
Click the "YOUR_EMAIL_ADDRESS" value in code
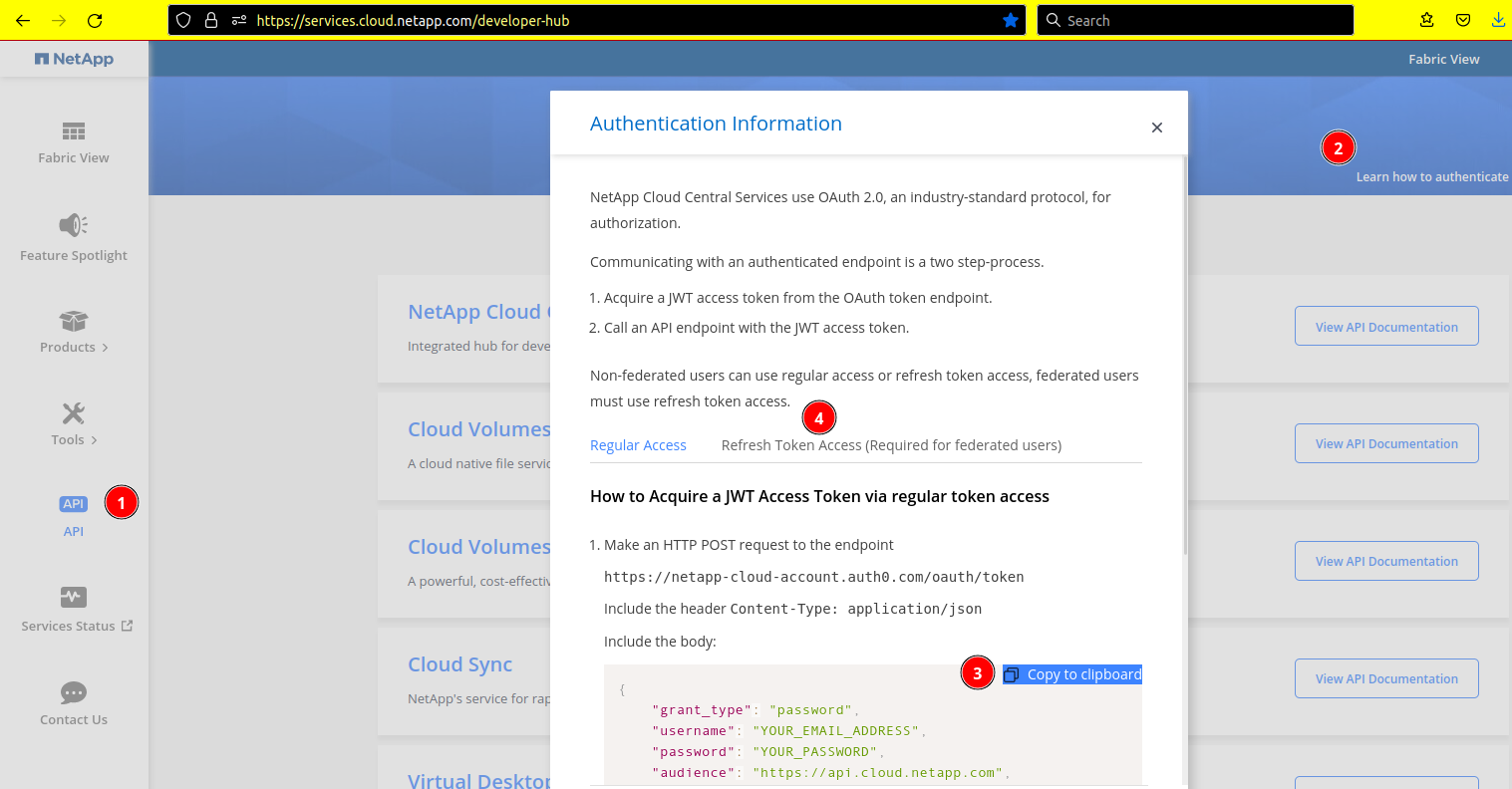834,731
